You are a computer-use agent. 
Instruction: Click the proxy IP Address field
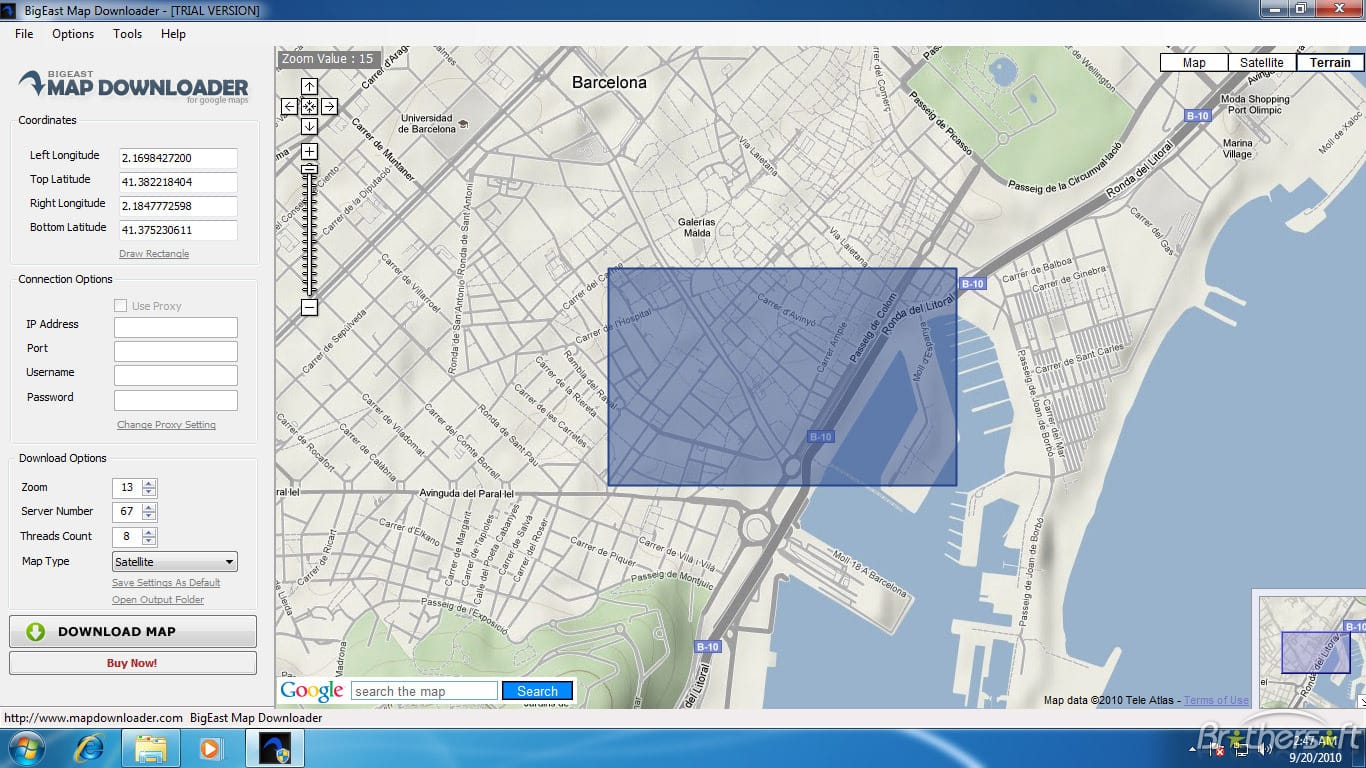click(x=176, y=327)
